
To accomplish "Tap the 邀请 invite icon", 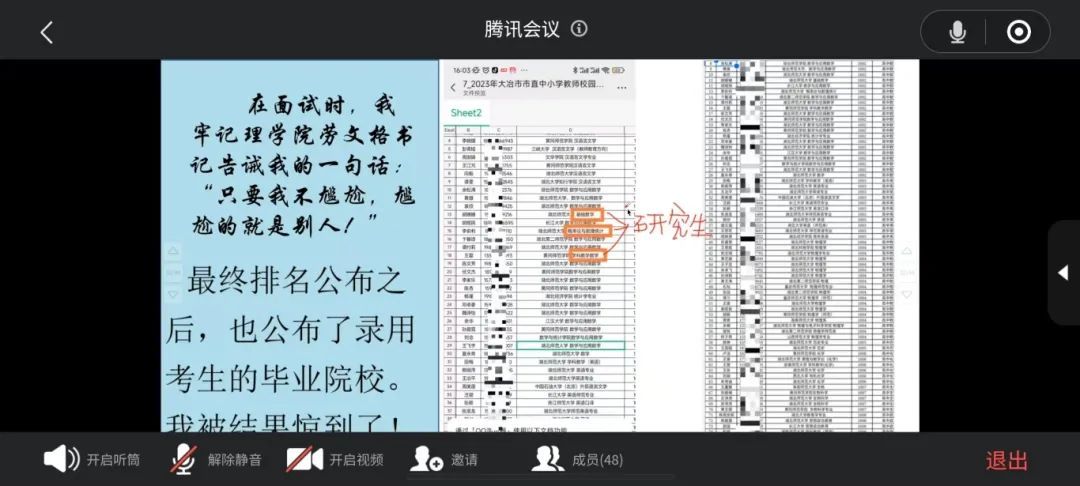I will pos(443,460).
